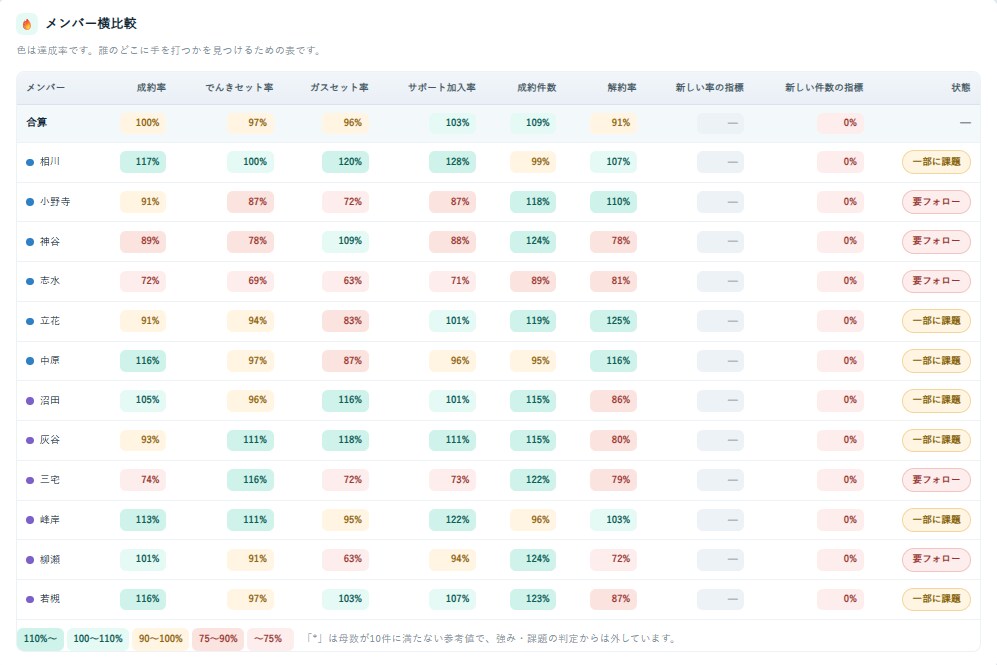Screen dimensions: 997x665
Task: Click the 成約率 column header
Action: pos(151,88)
